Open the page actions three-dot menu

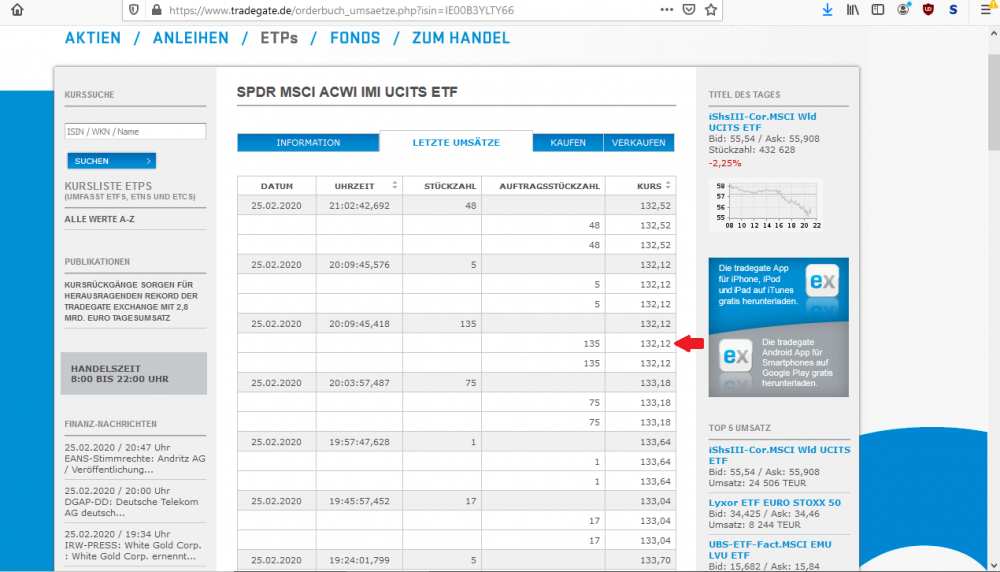tap(666, 10)
